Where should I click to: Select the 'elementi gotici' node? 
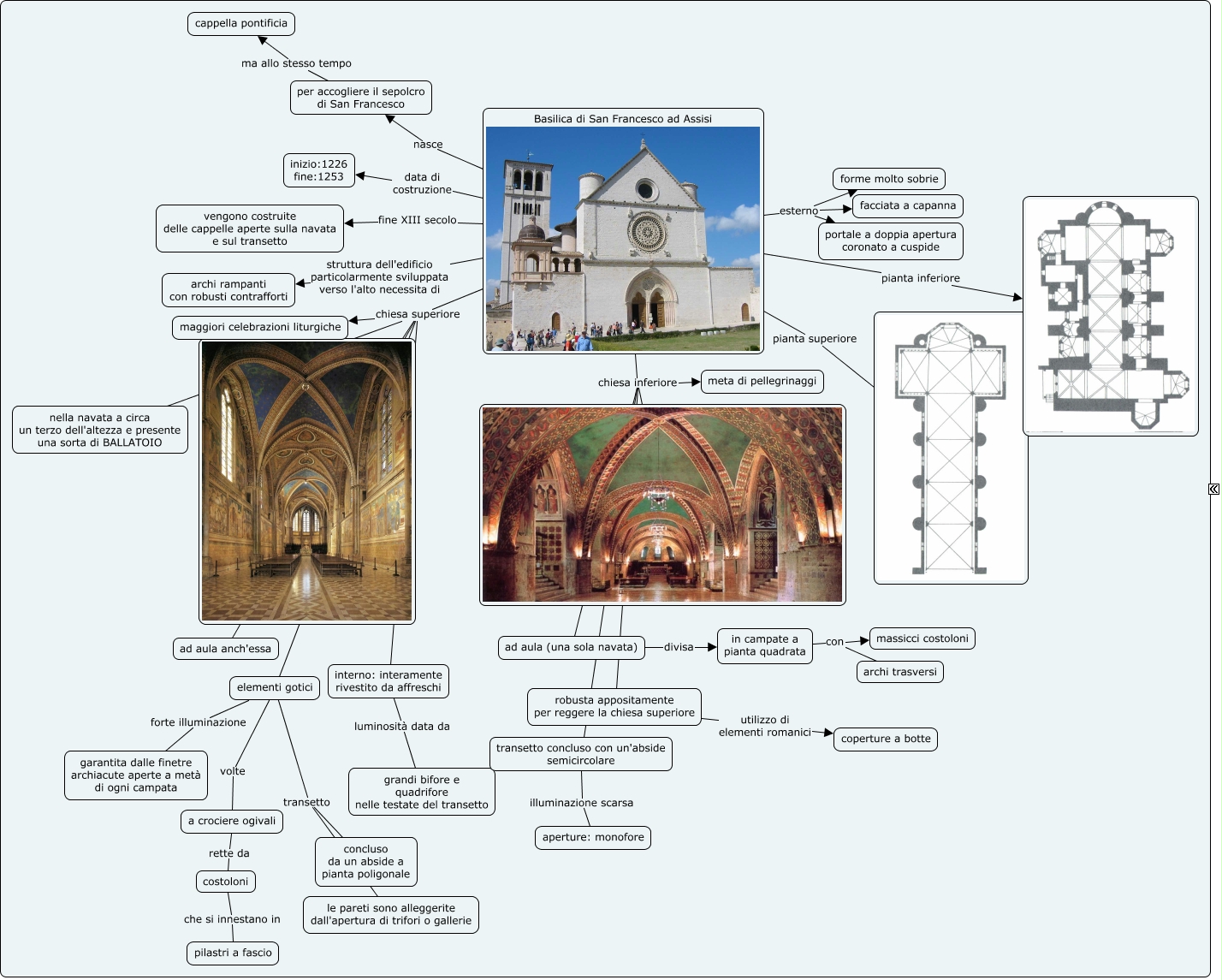click(275, 687)
